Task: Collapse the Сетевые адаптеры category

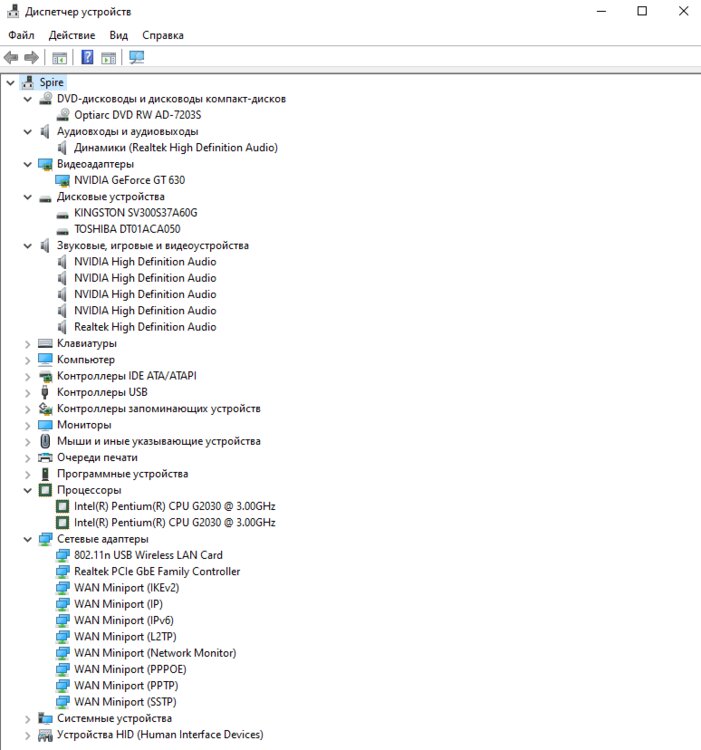Action: click(x=27, y=539)
